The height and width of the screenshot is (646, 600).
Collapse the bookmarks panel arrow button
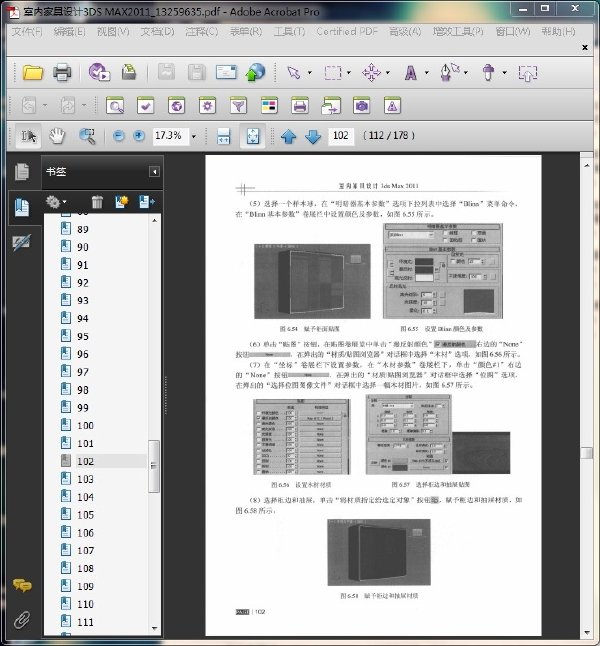point(155,172)
